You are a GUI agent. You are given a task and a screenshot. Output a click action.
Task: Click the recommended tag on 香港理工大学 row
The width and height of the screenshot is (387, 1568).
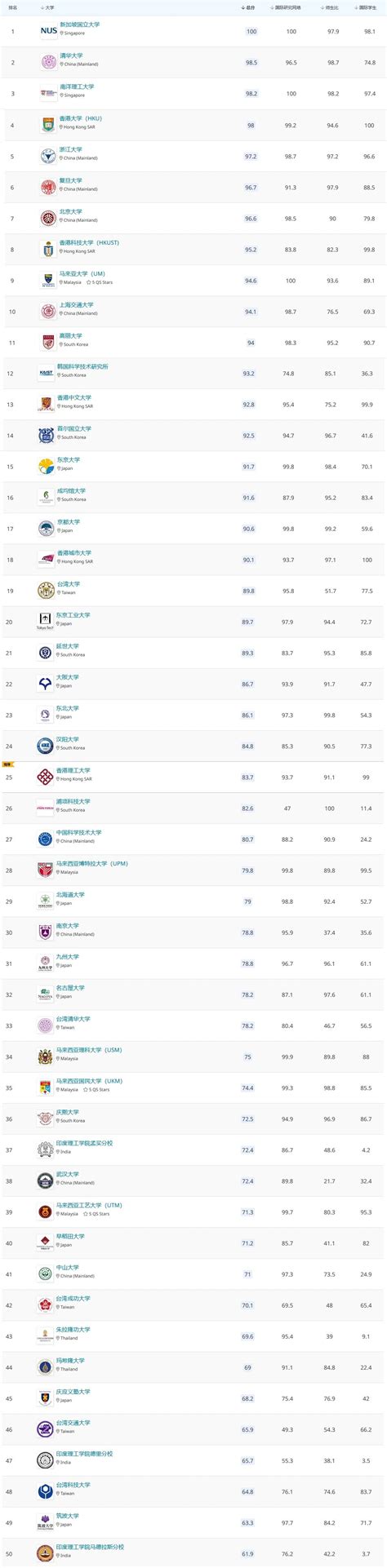(x=7, y=765)
